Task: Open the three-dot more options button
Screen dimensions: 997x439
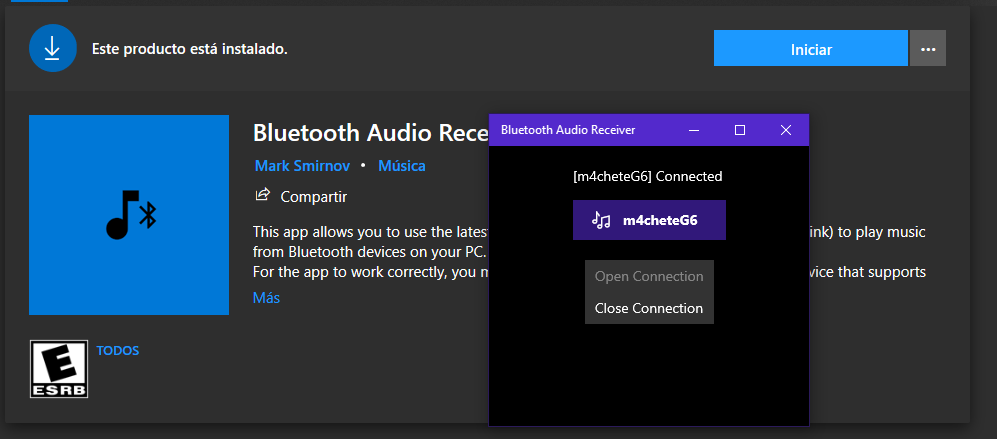Action: (928, 48)
